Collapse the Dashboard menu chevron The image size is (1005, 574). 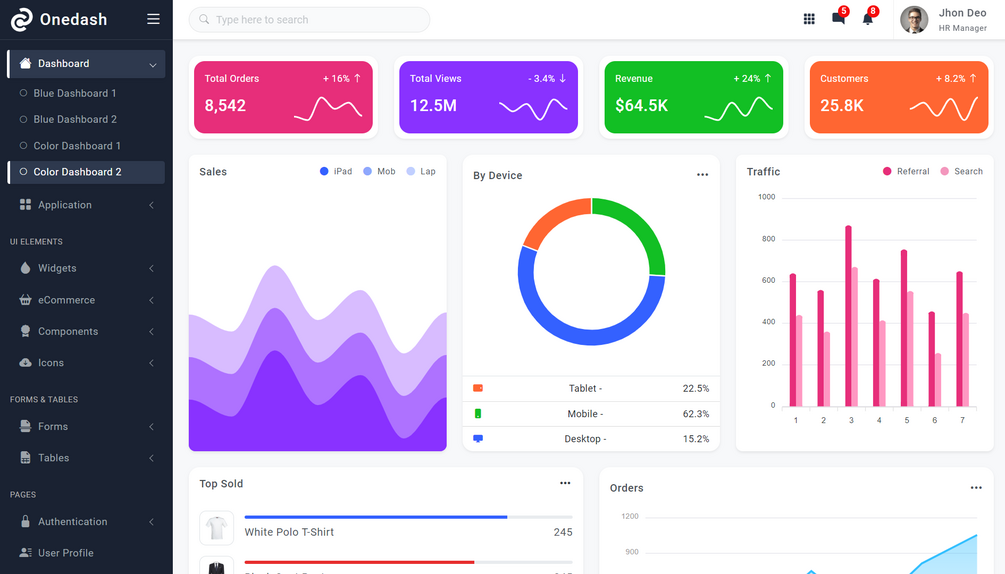(153, 65)
